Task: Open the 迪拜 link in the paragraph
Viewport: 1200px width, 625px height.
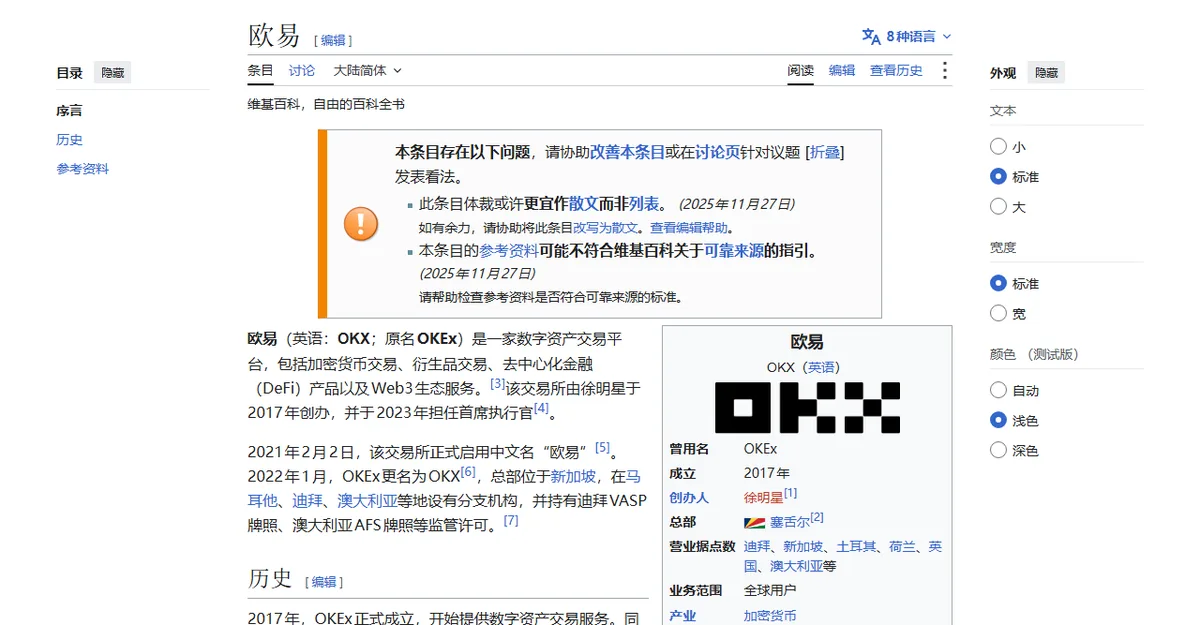Action: pos(307,500)
